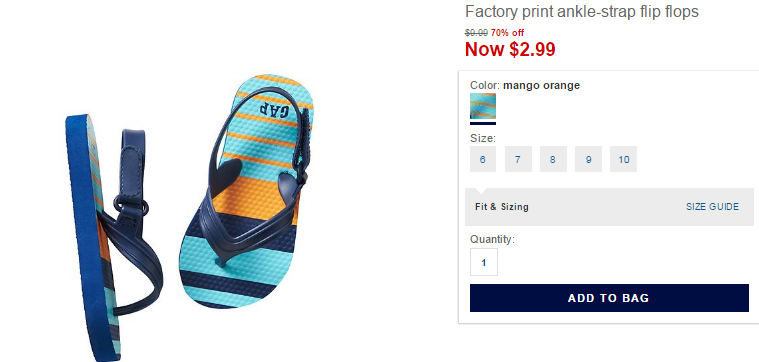This screenshot has height=362, width=759.
Task: Click the product title 'Factory print ankle-strap flip flops'
Action: [582, 11]
